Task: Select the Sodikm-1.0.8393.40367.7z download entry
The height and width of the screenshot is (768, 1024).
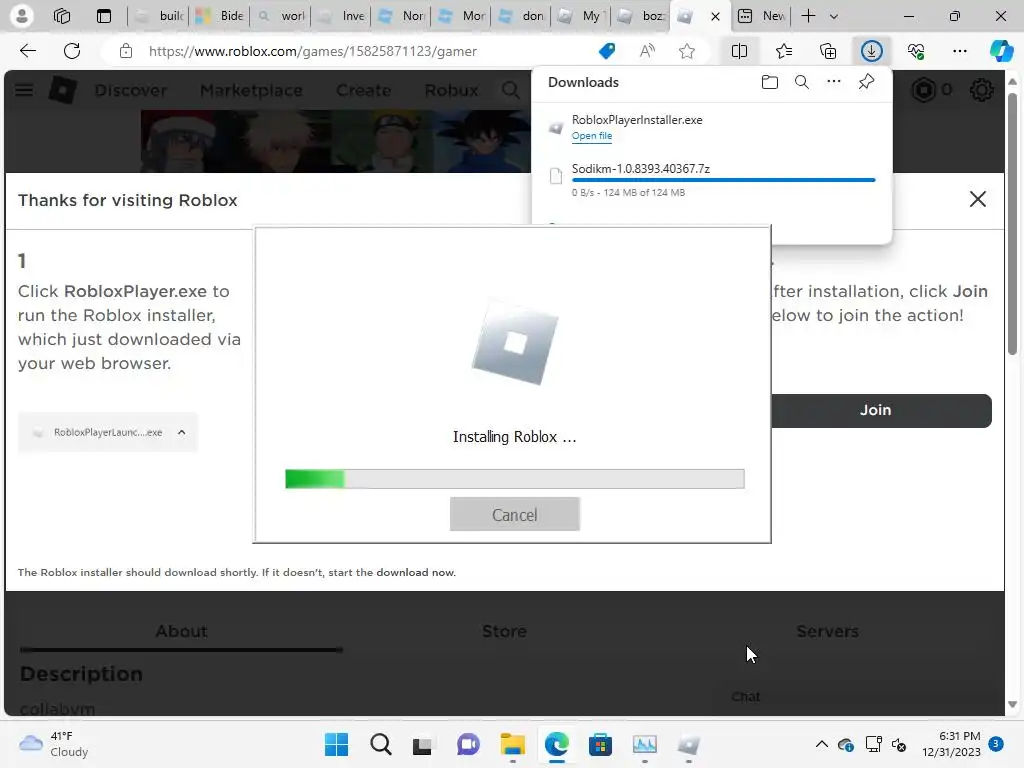Action: [712, 180]
